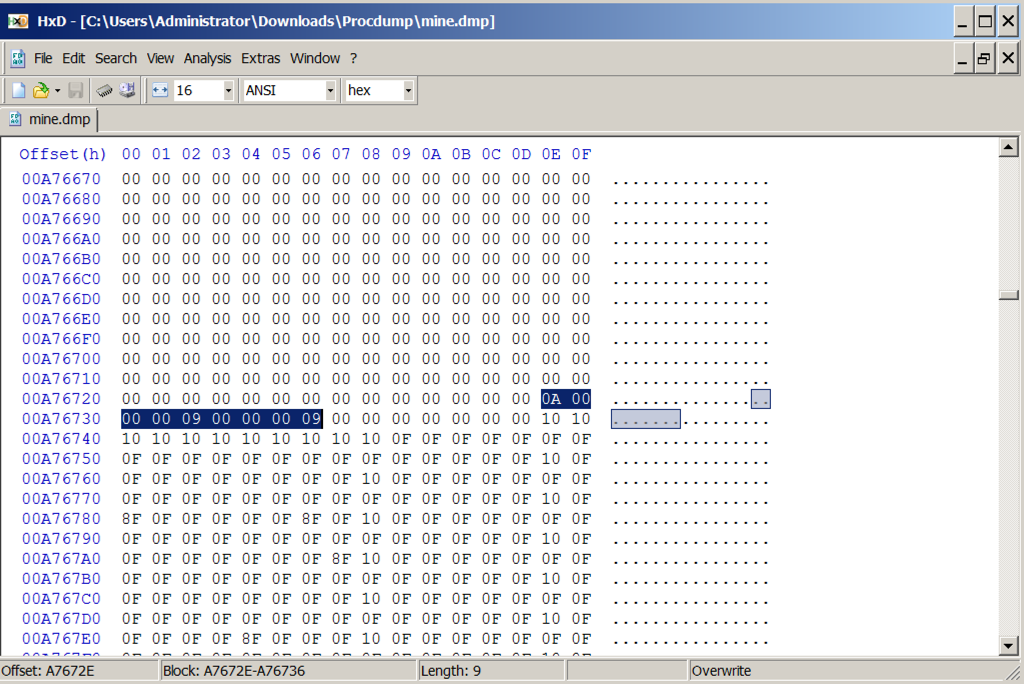Open the Extras menu
Screen dimensions: 1024x684
(260, 58)
